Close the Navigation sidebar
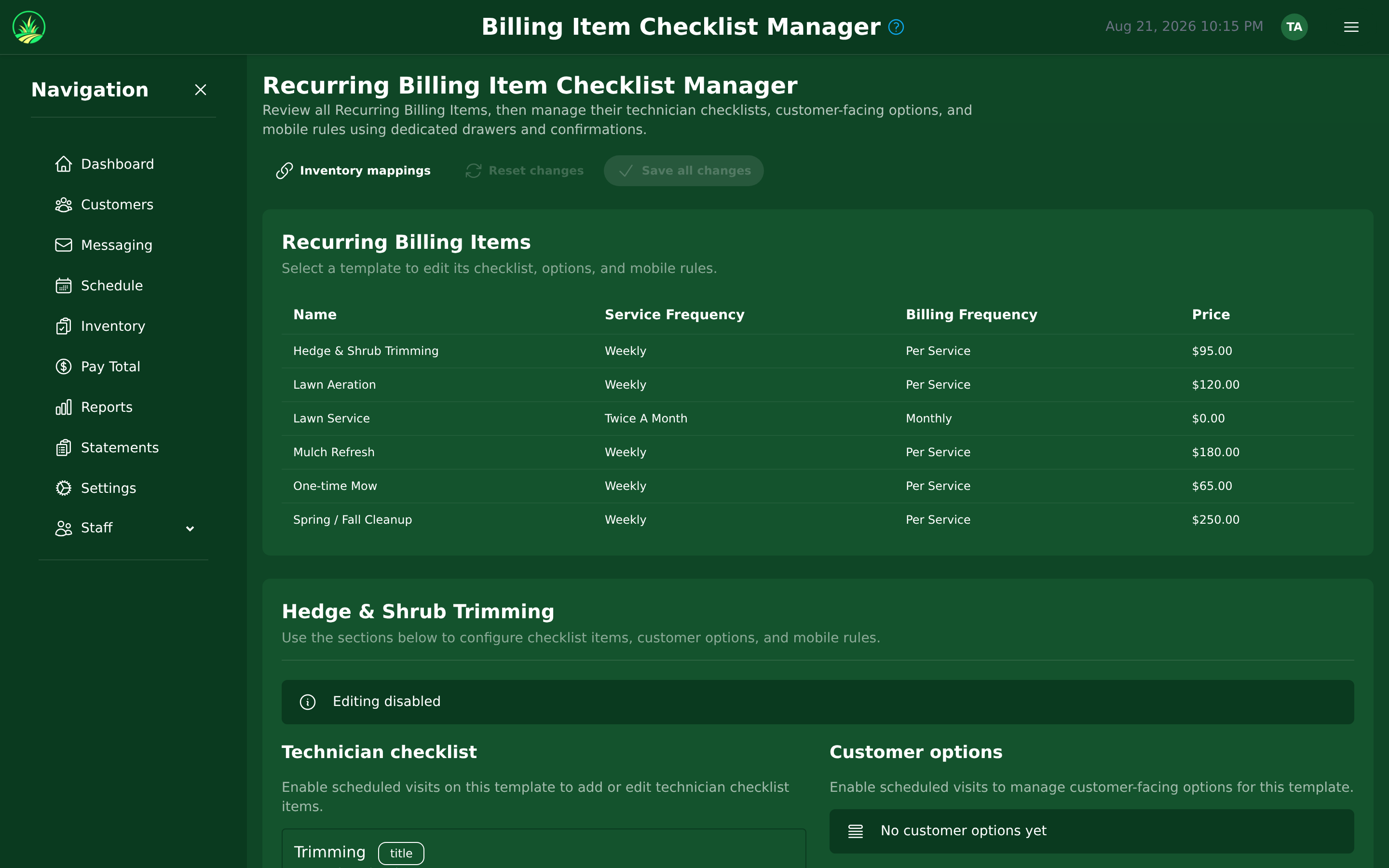 click(200, 90)
